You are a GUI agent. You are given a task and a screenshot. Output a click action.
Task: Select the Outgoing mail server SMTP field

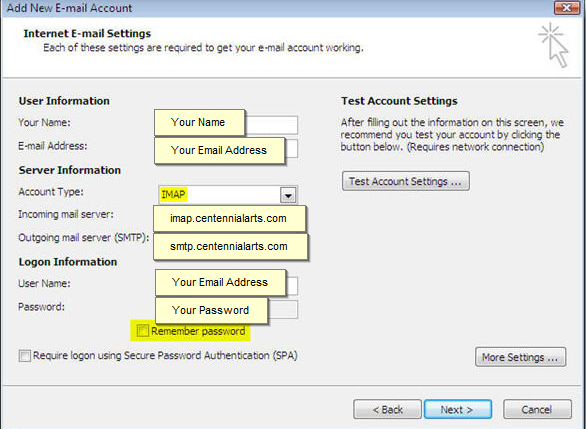pyautogui.click(x=231, y=246)
